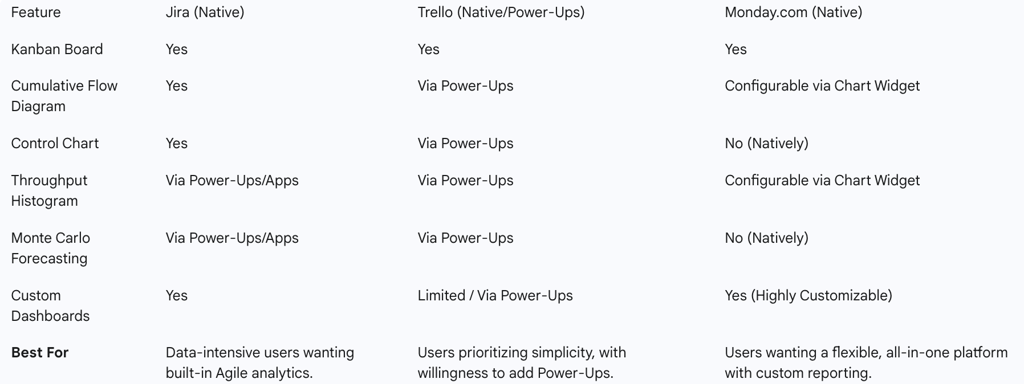Click Monday.com's Cumulative Flow Chart Widget cell
Viewport: 1024px width, 384px height.
pos(822,86)
